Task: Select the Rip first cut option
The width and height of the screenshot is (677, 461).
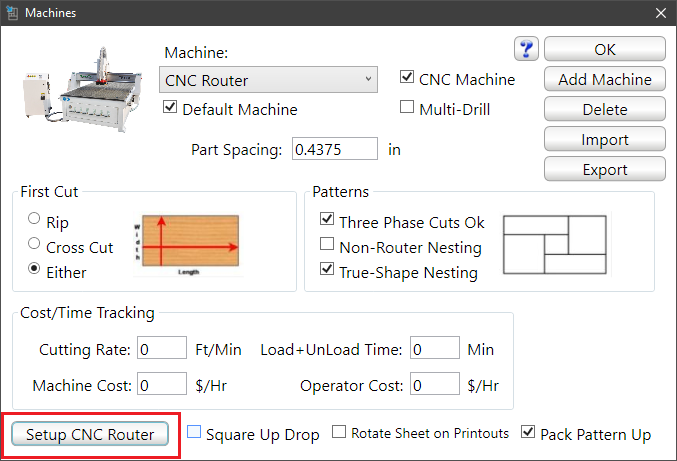Action: 35,220
